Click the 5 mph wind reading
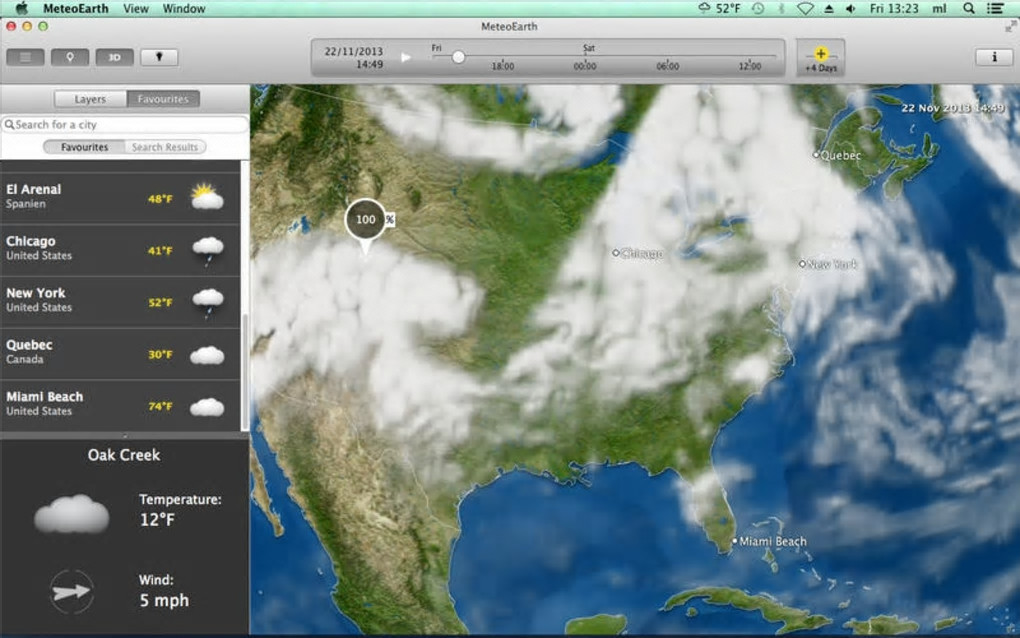The image size is (1020, 638). 164,600
